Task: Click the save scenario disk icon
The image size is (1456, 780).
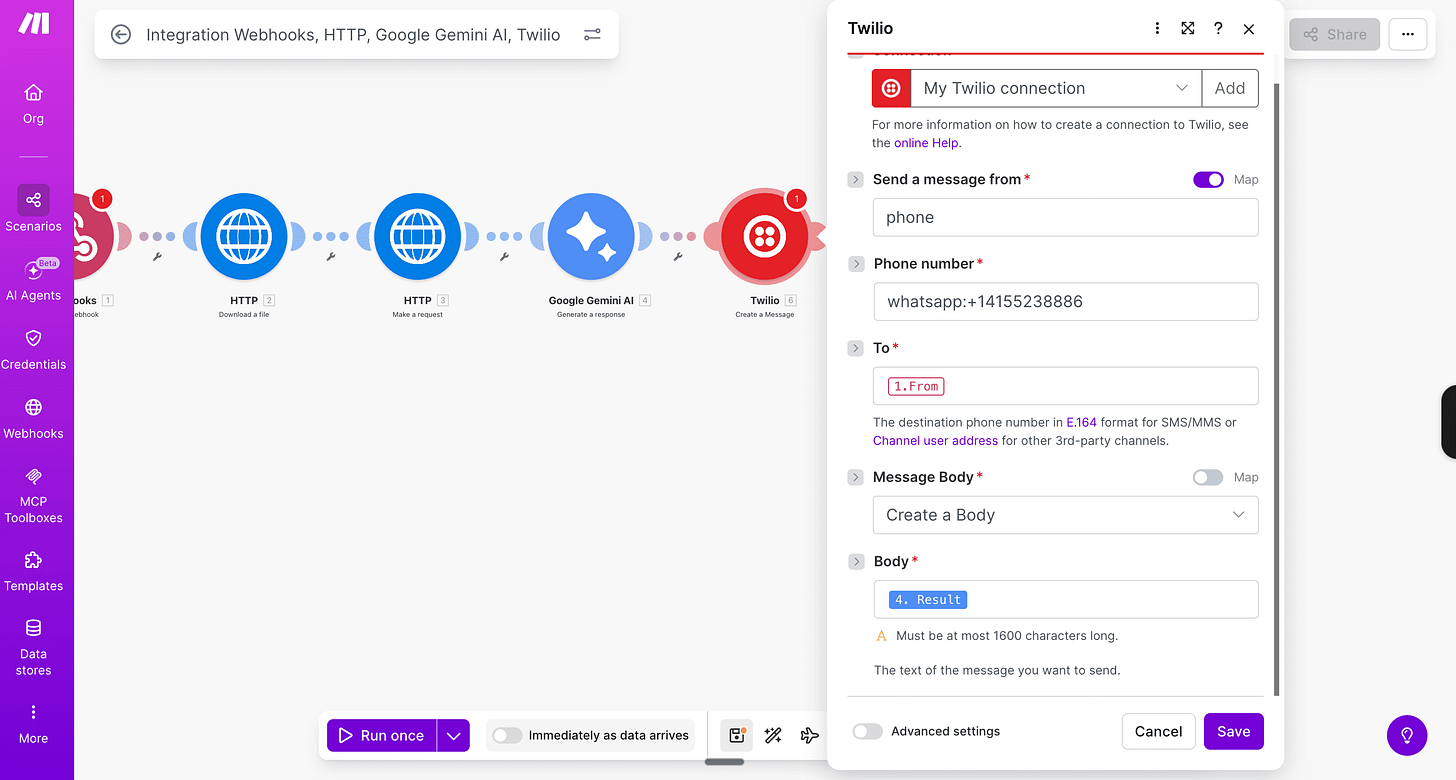Action: pos(737,736)
